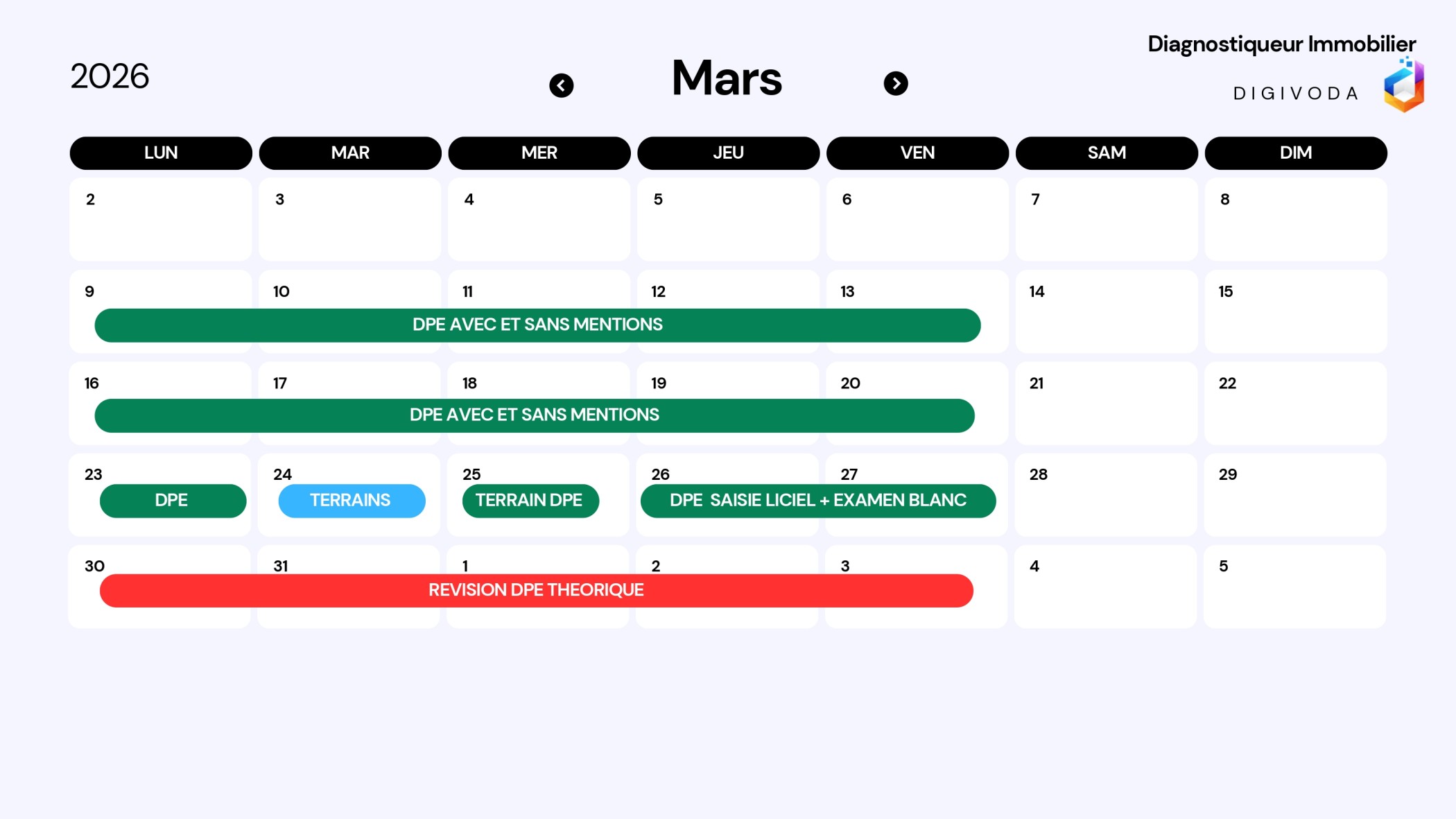Click the JEU weekday header
This screenshot has width=1456, height=819.
click(x=728, y=153)
